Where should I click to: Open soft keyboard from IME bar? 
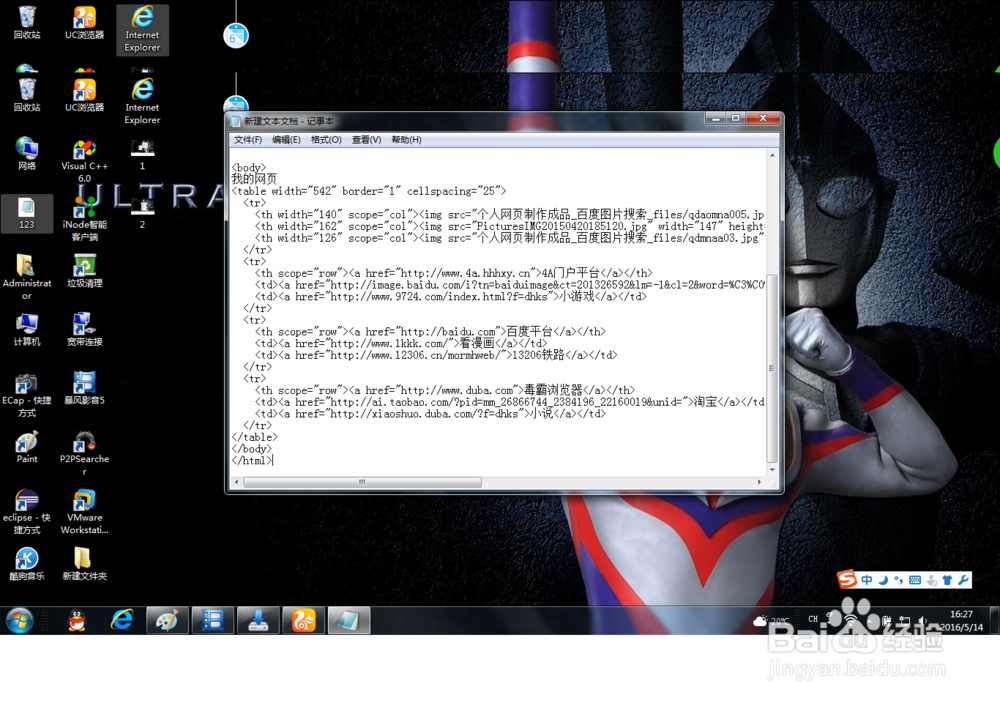point(915,580)
